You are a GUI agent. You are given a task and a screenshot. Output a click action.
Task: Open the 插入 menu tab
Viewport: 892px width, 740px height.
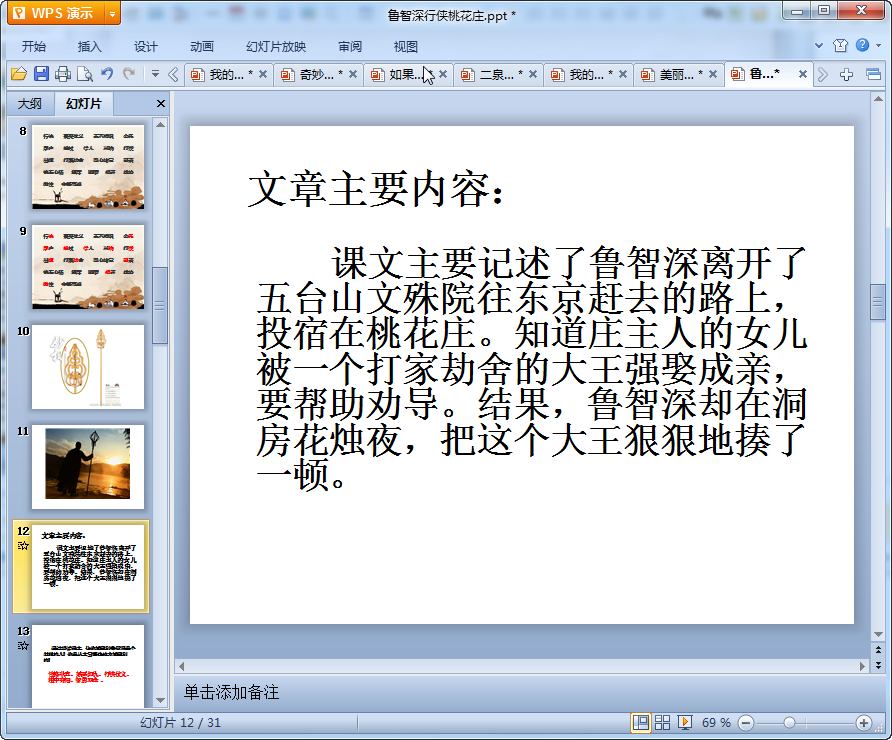(89, 47)
